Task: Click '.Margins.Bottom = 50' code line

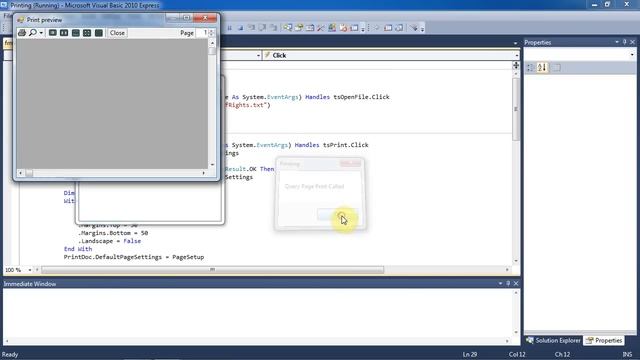Action: [113, 233]
